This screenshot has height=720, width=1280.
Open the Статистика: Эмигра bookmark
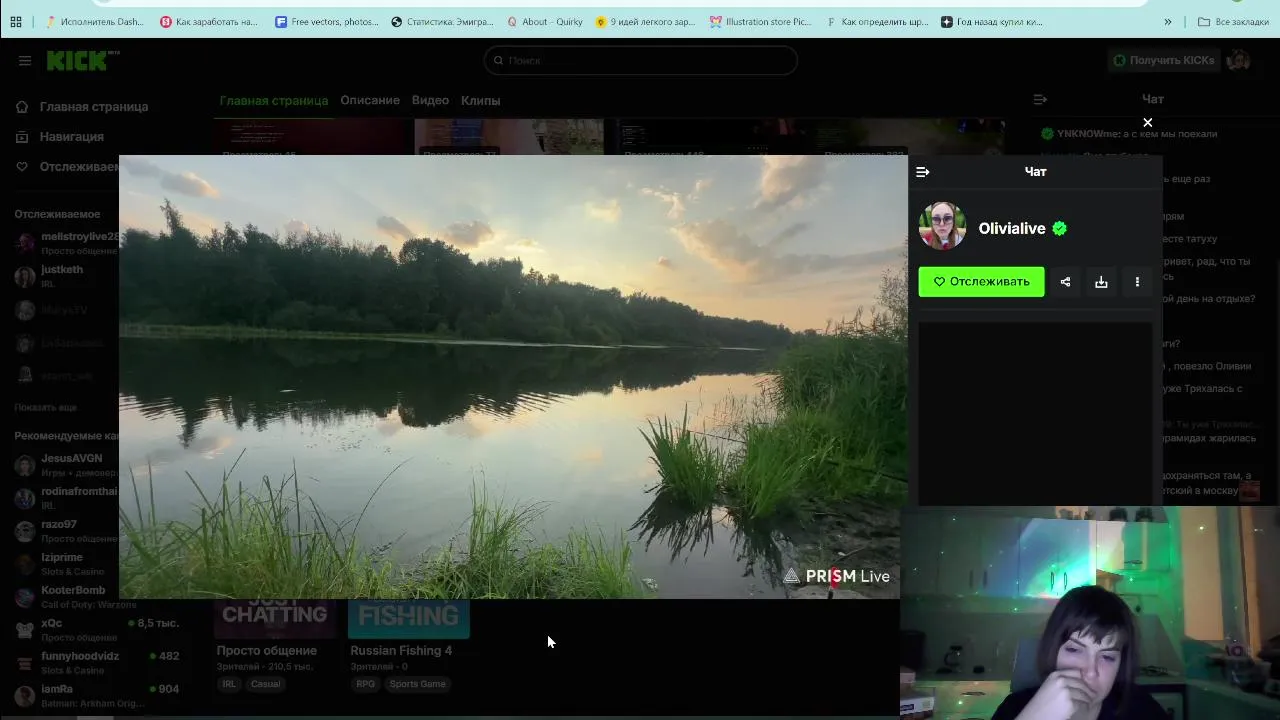[443, 21]
